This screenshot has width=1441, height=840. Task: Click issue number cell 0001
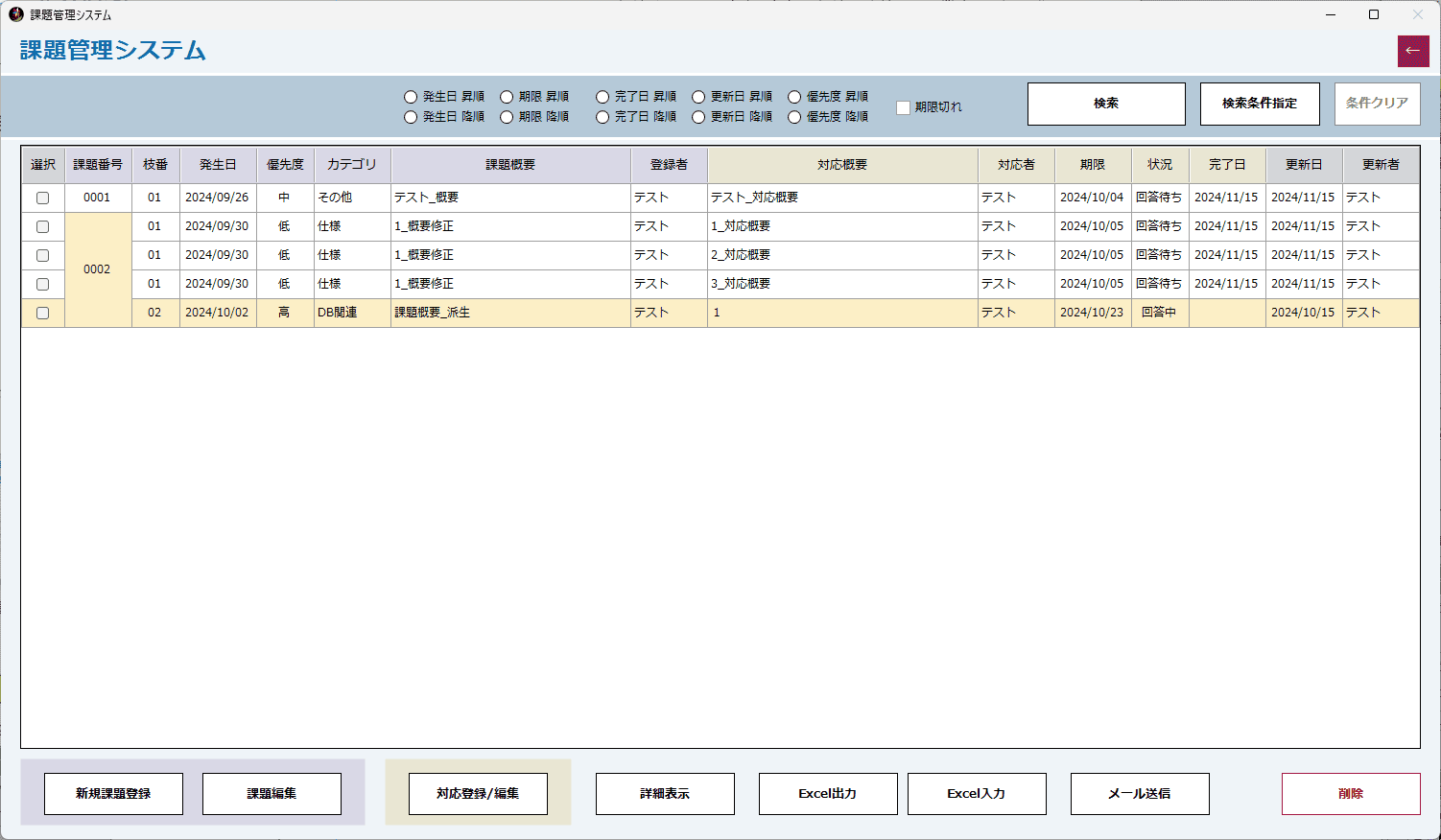pyautogui.click(x=98, y=198)
